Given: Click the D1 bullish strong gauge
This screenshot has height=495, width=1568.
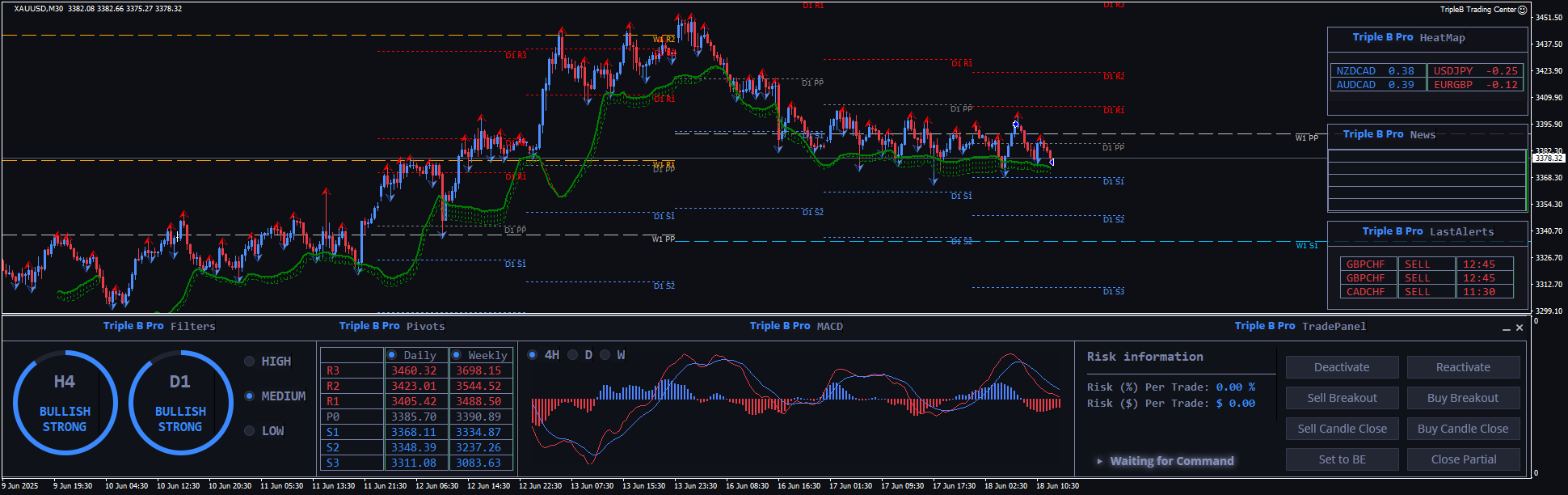Looking at the screenshot, I should tap(180, 403).
